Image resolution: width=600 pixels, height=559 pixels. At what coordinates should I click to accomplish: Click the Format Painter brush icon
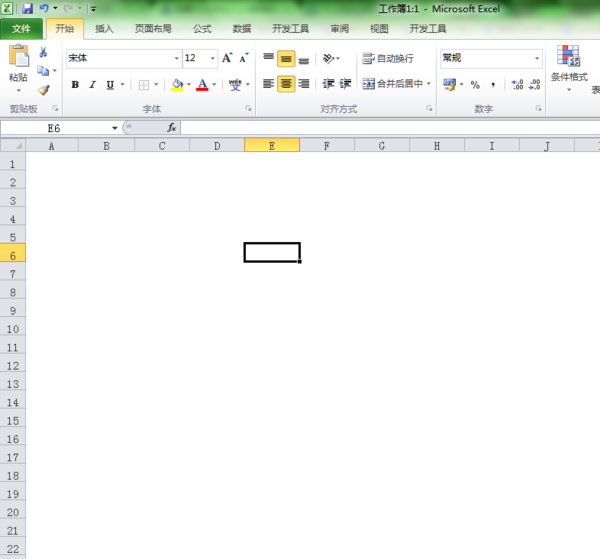click(x=44, y=90)
